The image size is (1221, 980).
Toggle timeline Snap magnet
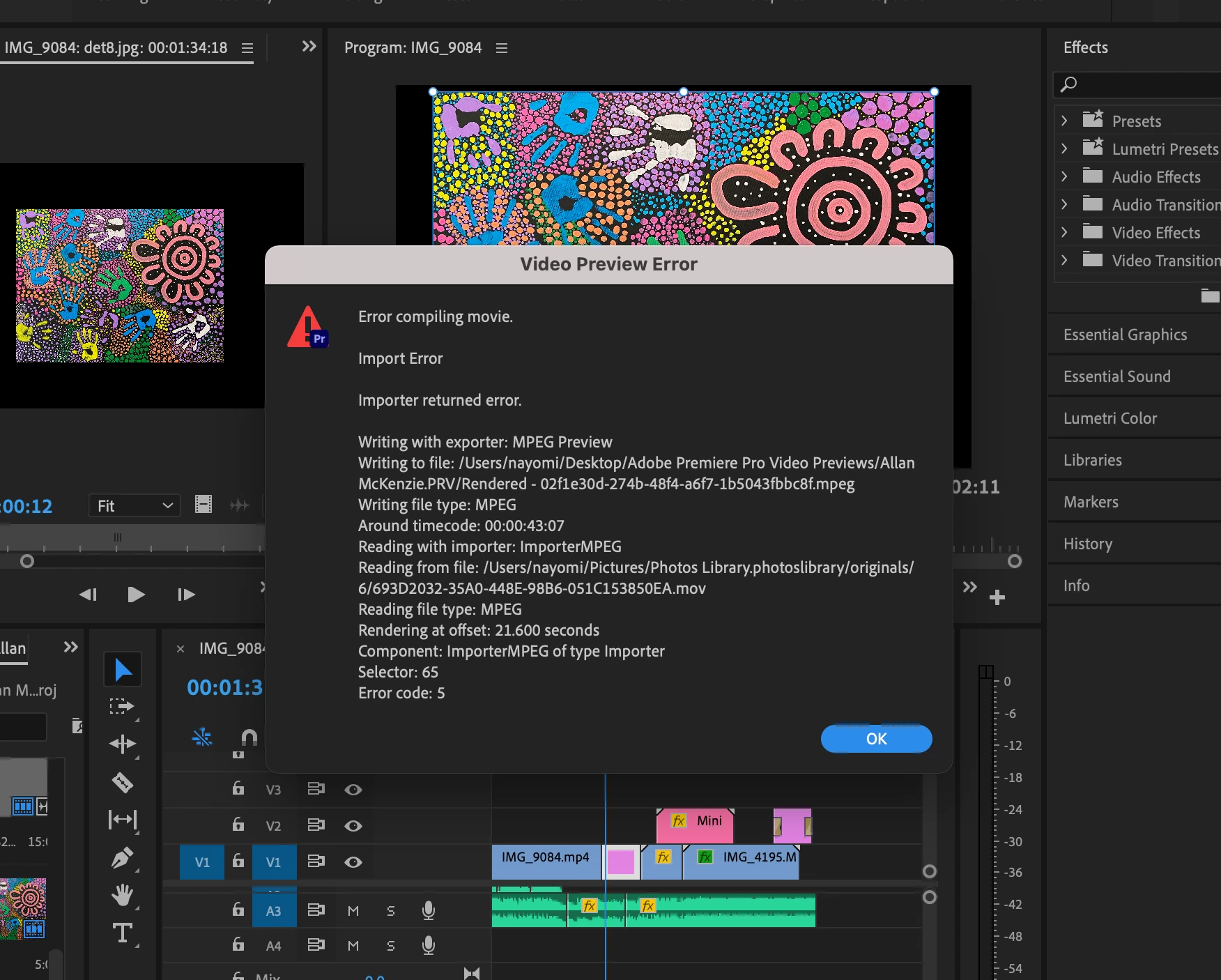pyautogui.click(x=249, y=737)
